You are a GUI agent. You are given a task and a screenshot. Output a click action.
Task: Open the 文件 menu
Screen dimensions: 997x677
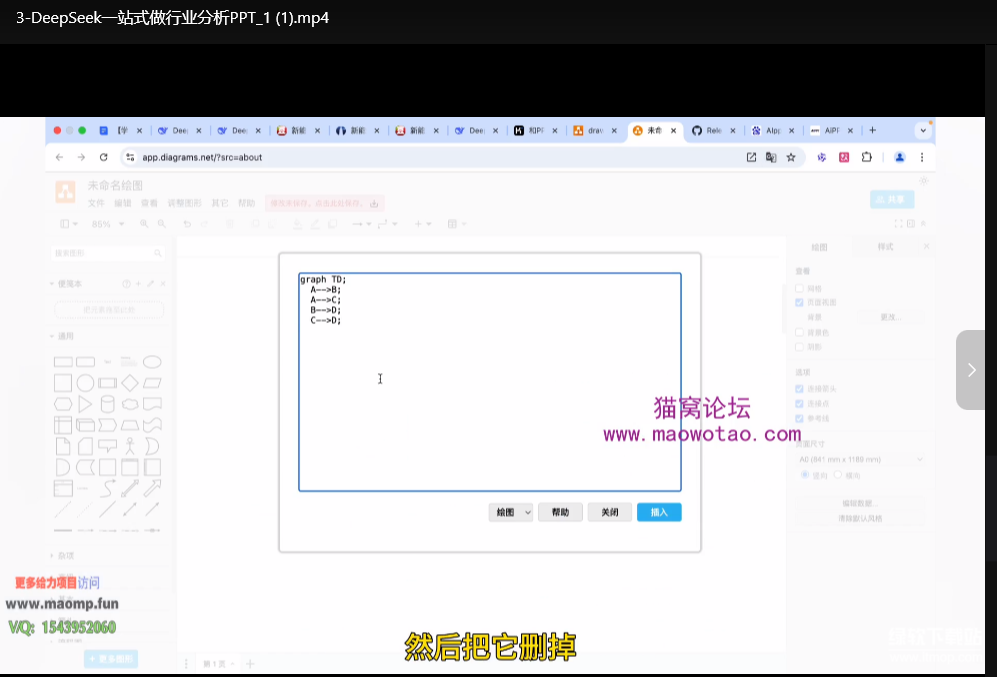click(x=96, y=203)
